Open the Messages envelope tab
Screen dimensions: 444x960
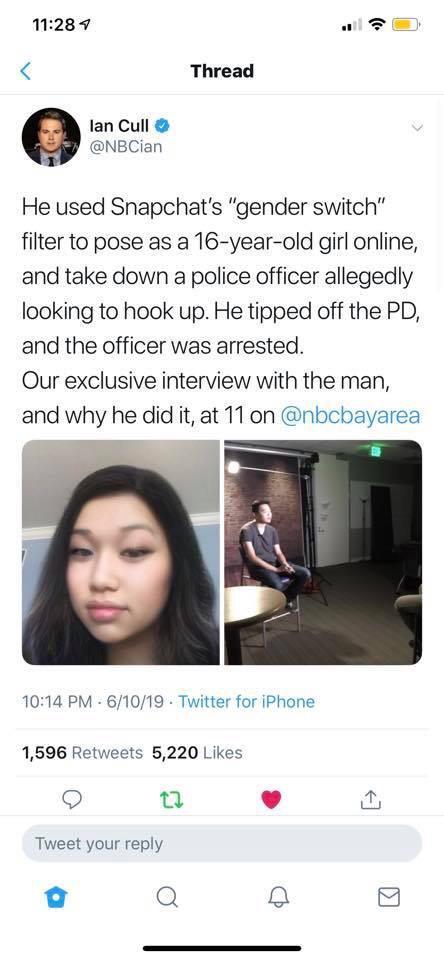[x=389, y=898]
